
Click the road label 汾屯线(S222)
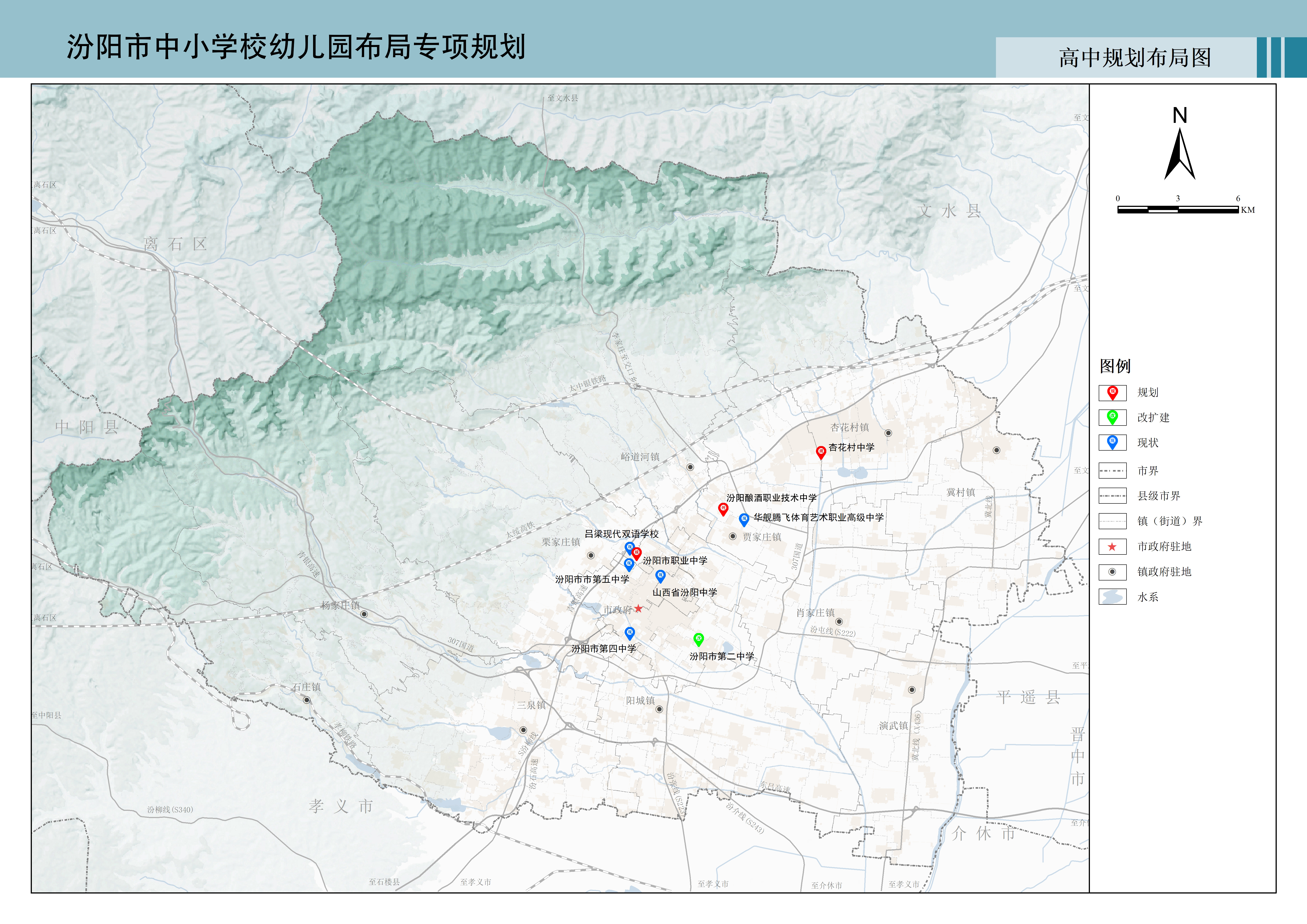[x=833, y=631]
